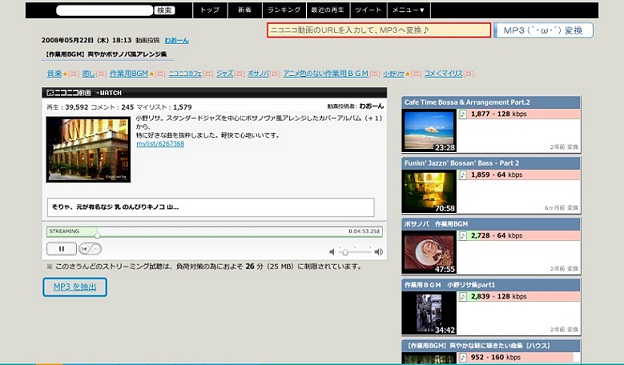Click music note icon on Cafe Time Bossa card
624x365 pixels.
[463, 114]
